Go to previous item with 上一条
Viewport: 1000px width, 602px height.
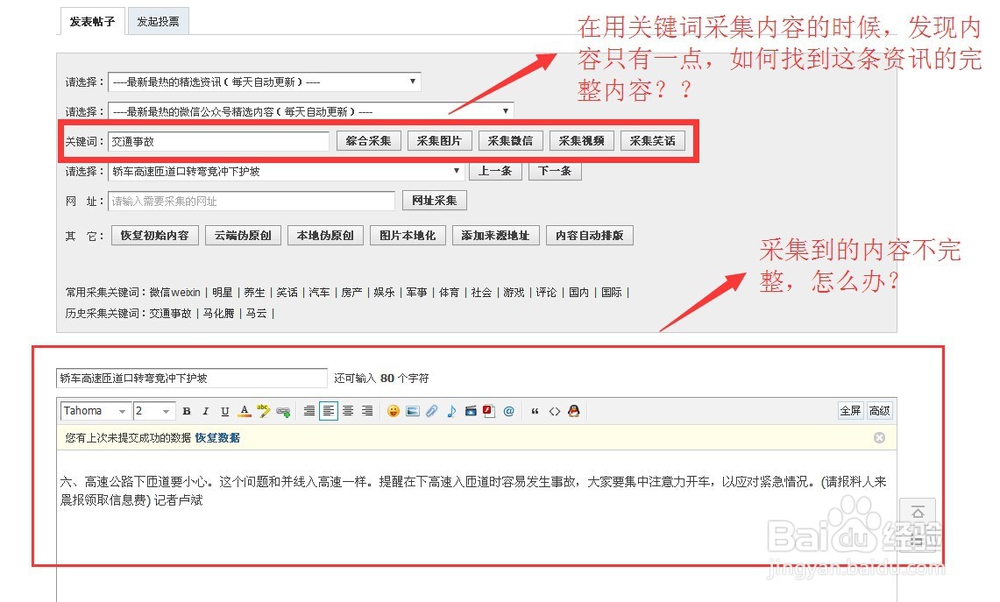tap(496, 171)
